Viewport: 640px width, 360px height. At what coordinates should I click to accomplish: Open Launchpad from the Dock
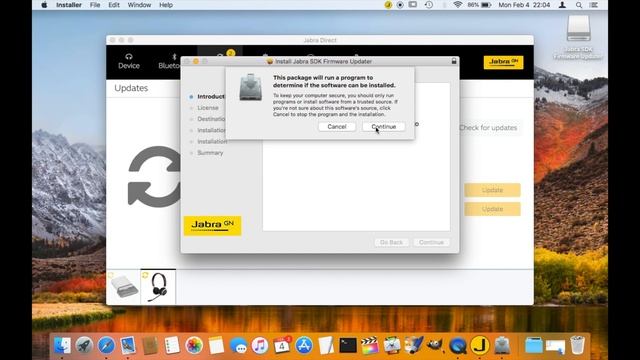[84, 345]
